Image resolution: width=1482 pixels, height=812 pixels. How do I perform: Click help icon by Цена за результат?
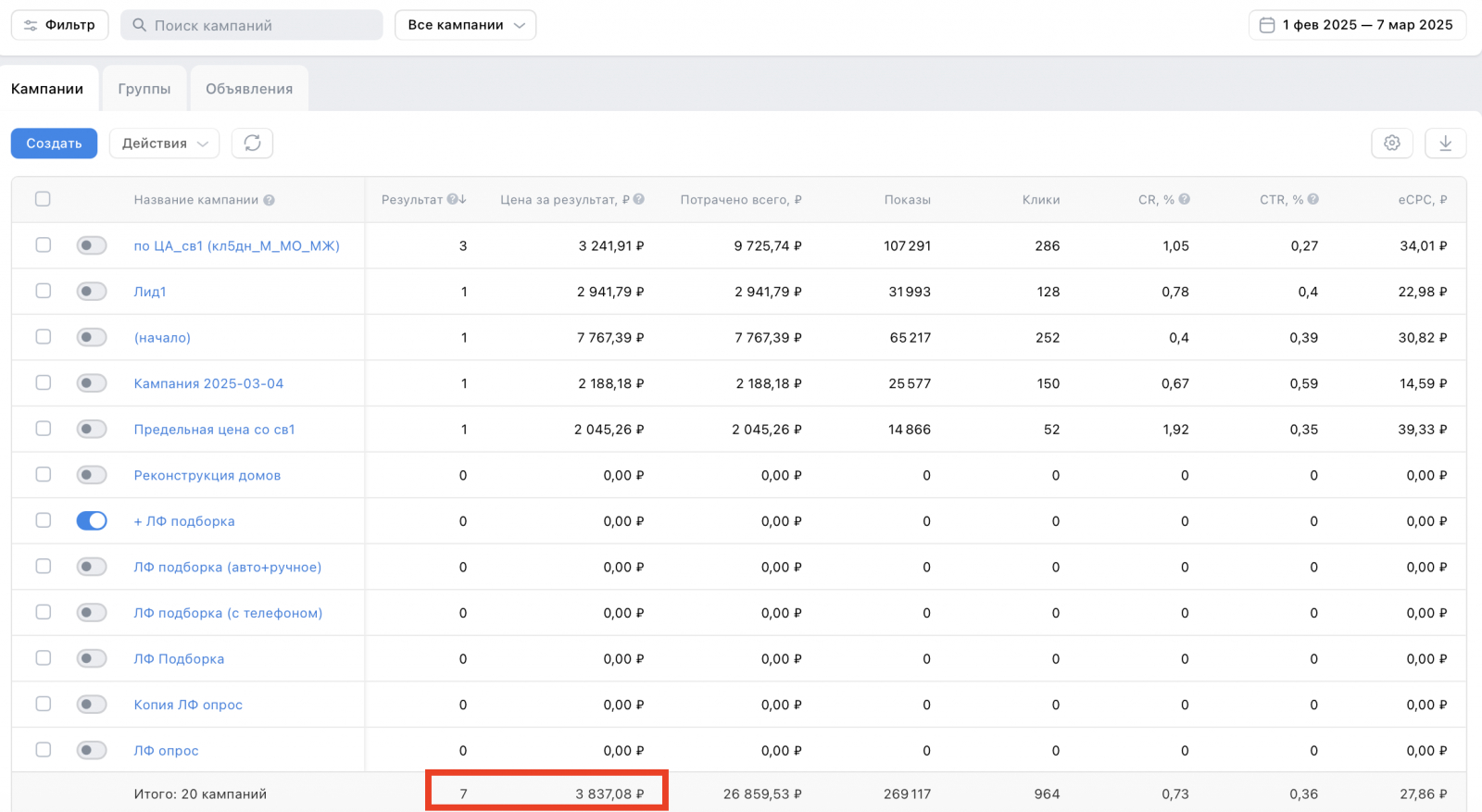(639, 199)
